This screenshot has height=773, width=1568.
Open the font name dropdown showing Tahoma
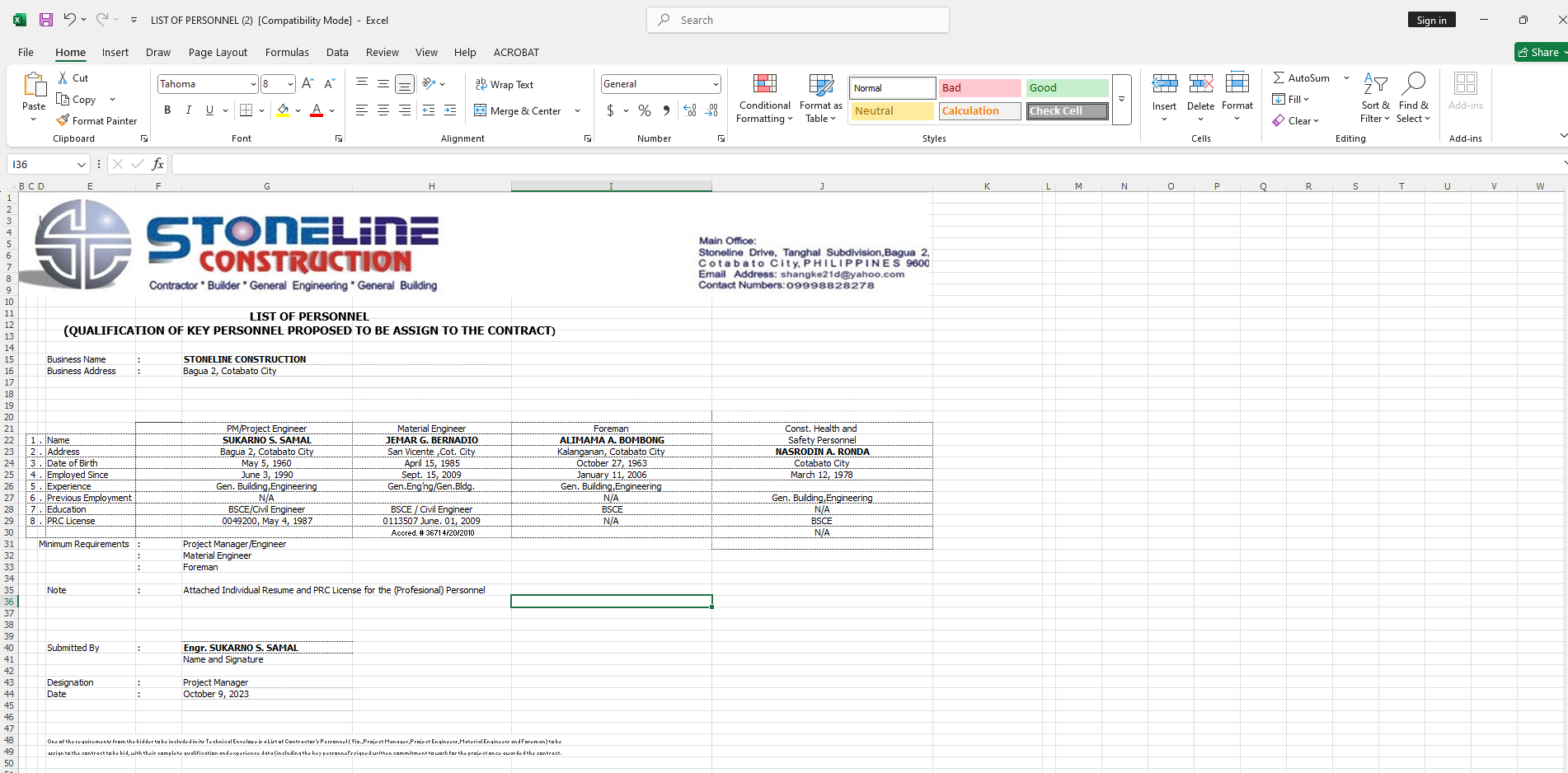253,84
